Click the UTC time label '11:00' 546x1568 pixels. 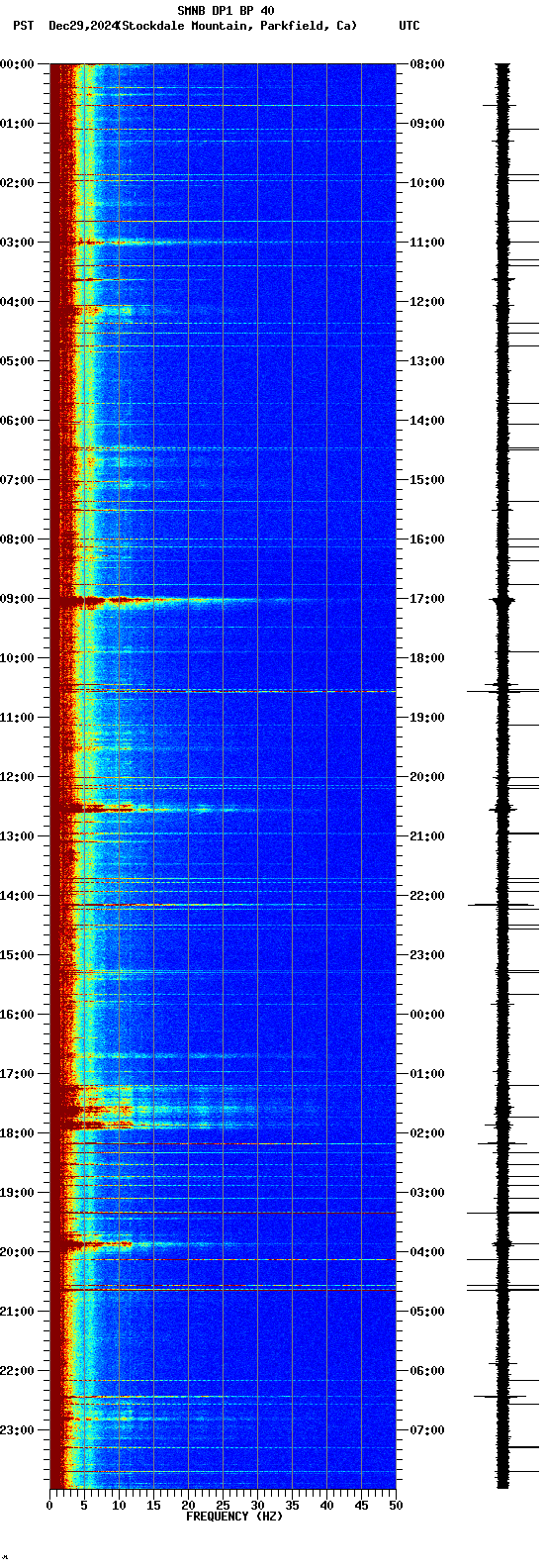(x=427, y=243)
